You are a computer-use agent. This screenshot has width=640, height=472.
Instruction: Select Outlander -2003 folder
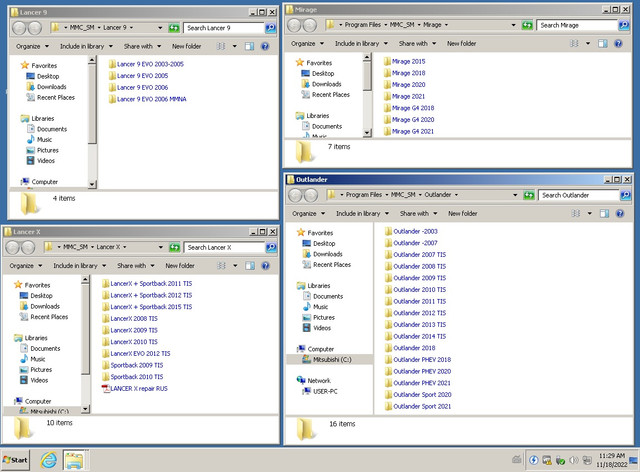coord(411,231)
